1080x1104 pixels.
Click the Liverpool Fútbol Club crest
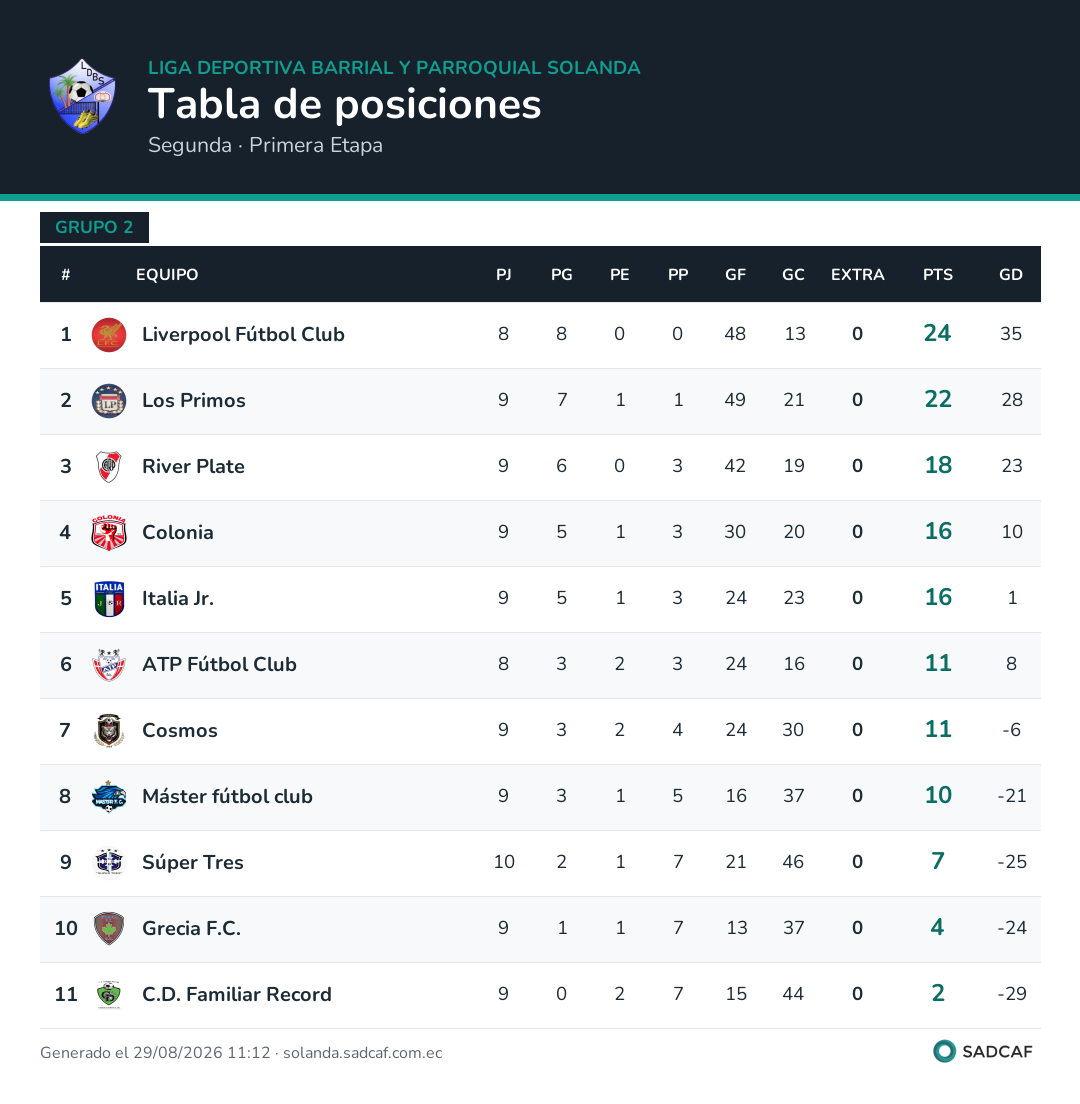tap(109, 334)
